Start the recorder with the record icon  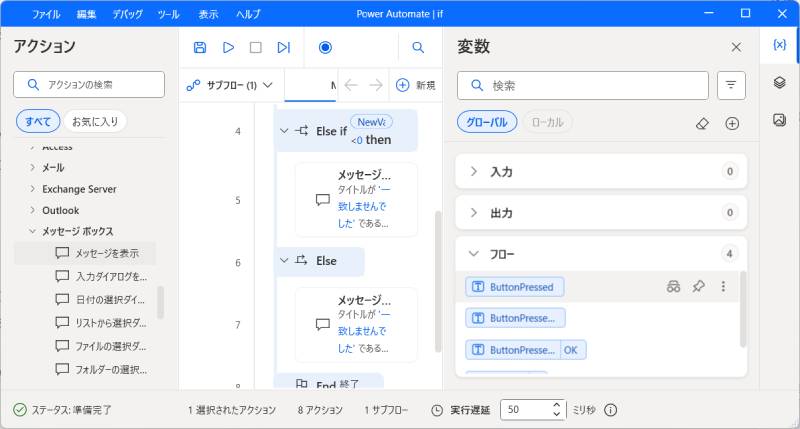325,47
